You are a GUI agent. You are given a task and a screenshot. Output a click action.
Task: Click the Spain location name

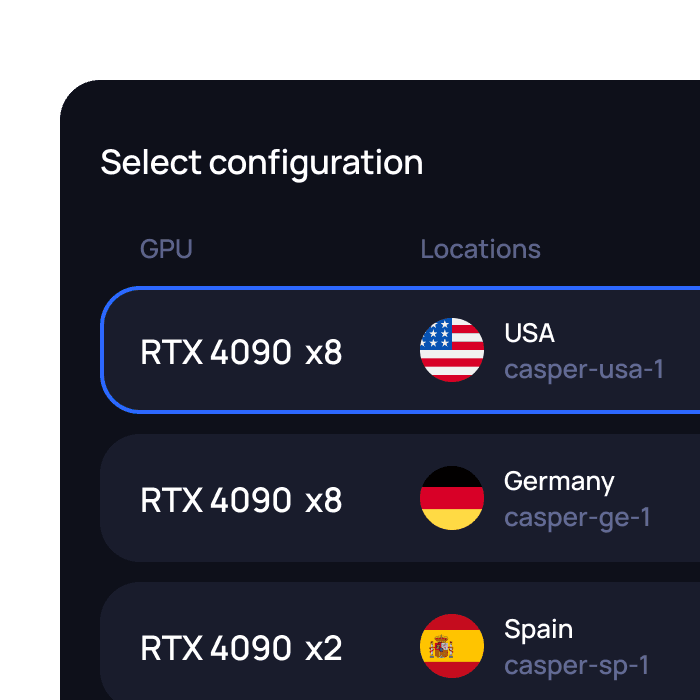click(x=538, y=630)
